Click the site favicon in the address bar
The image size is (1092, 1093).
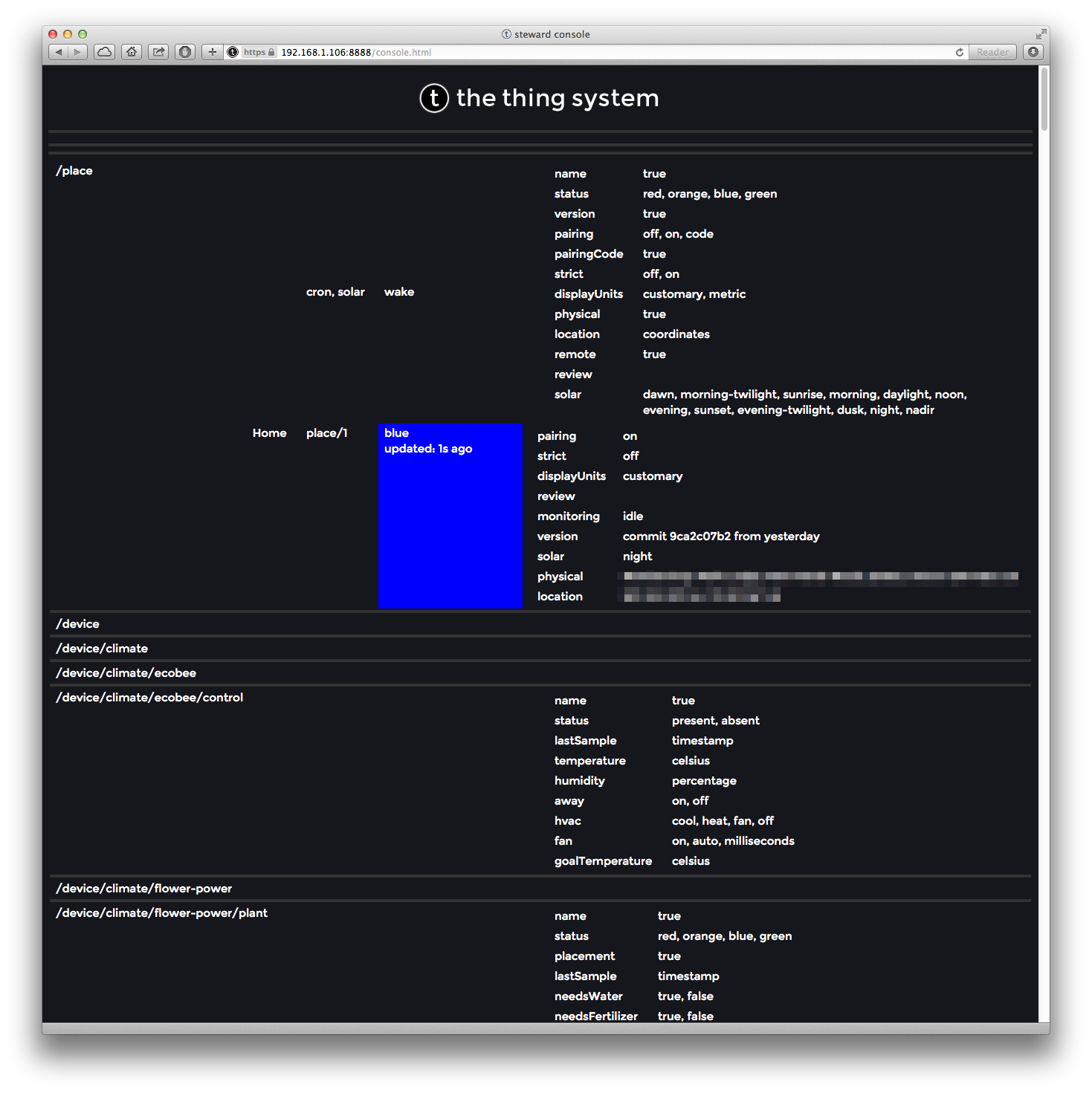pyautogui.click(x=233, y=52)
